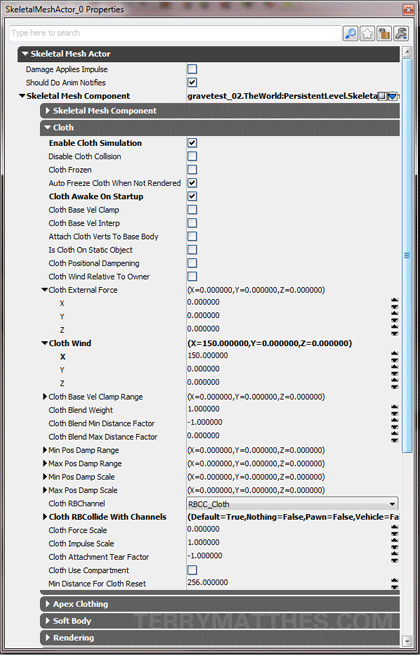420x655 pixels.
Task: Collapse the Skeletal Mesh Actor category header
Action: 208,54
